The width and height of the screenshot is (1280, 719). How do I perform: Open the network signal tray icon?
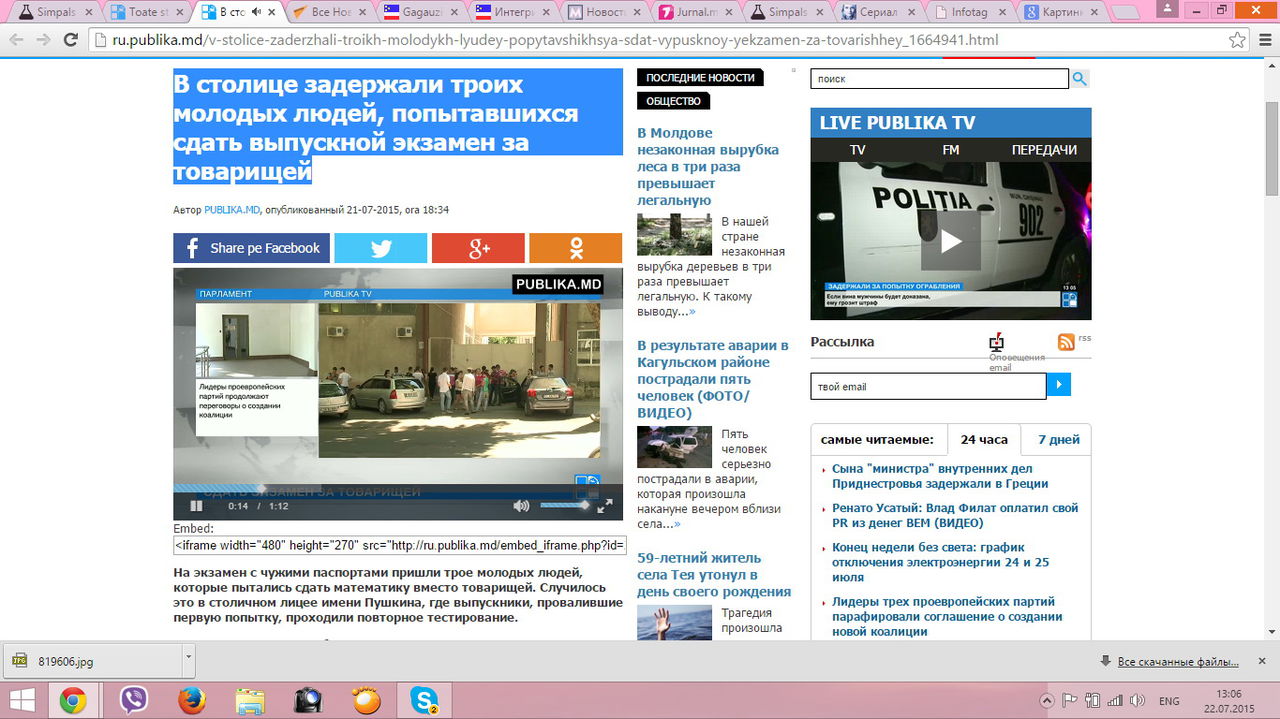pyautogui.click(x=1115, y=701)
